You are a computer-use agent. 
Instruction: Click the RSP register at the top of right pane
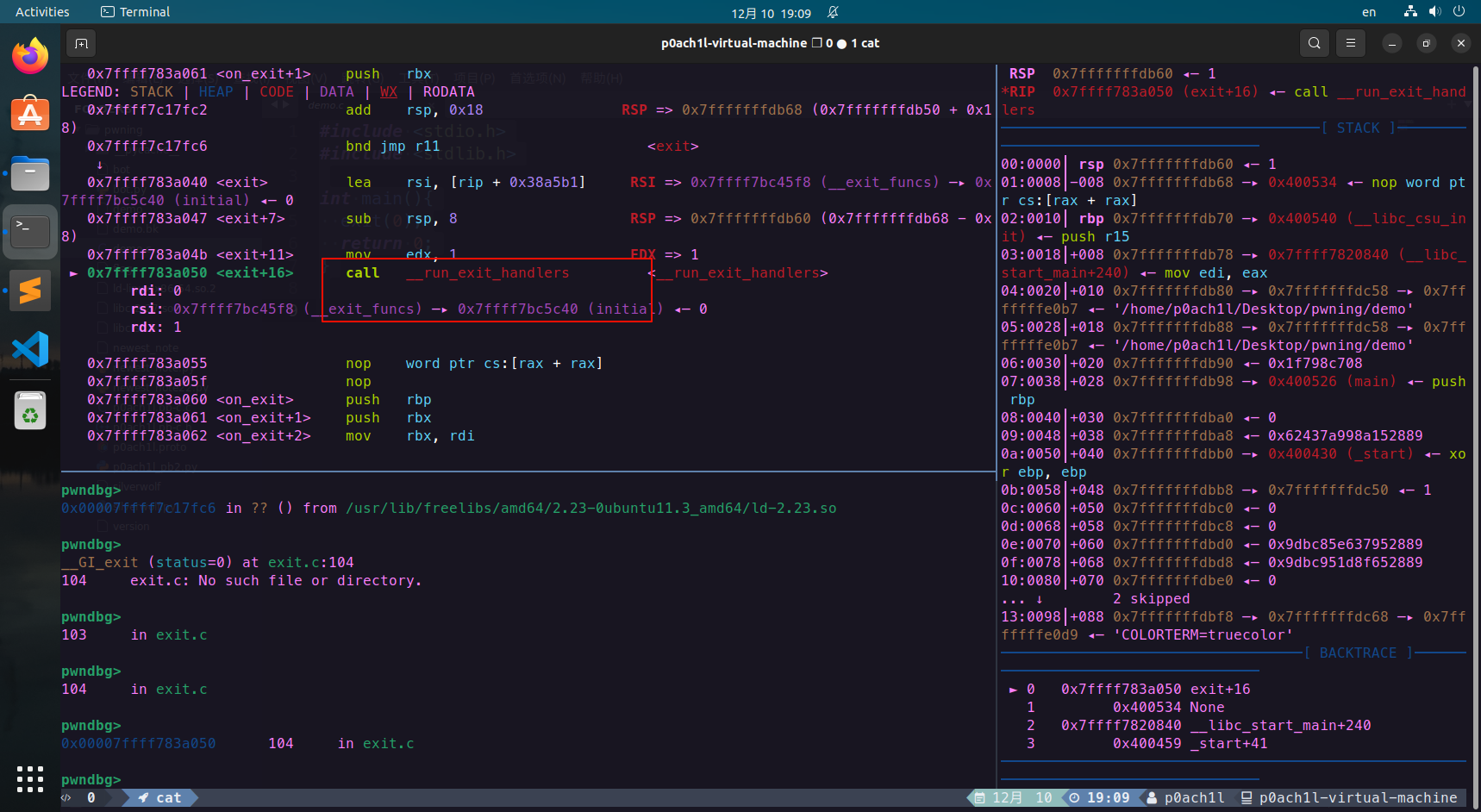coord(1022,74)
